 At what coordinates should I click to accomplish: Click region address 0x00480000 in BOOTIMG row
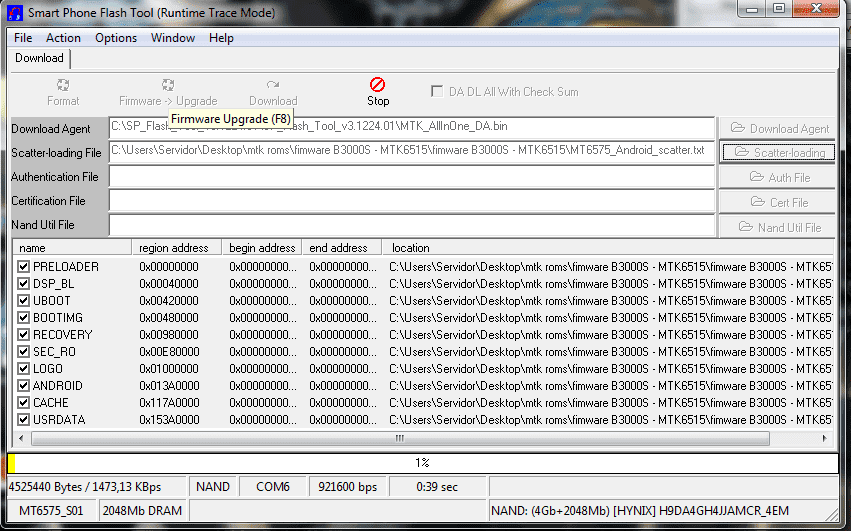click(169, 318)
